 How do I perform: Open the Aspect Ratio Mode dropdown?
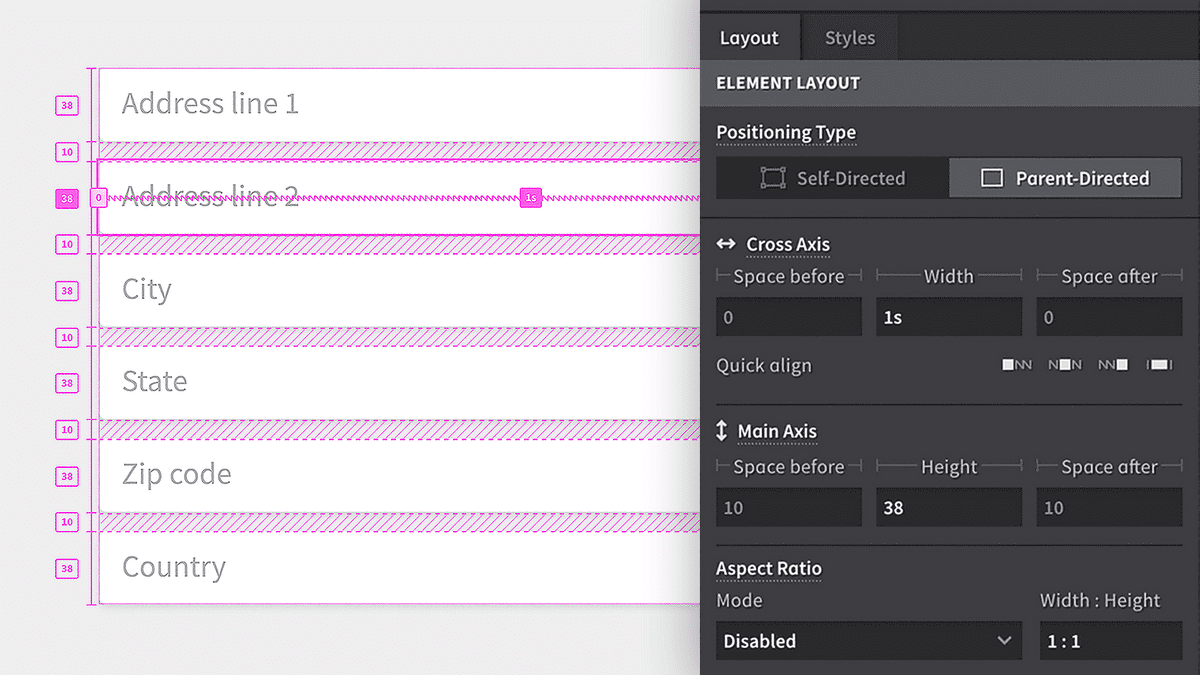pyautogui.click(x=868, y=640)
